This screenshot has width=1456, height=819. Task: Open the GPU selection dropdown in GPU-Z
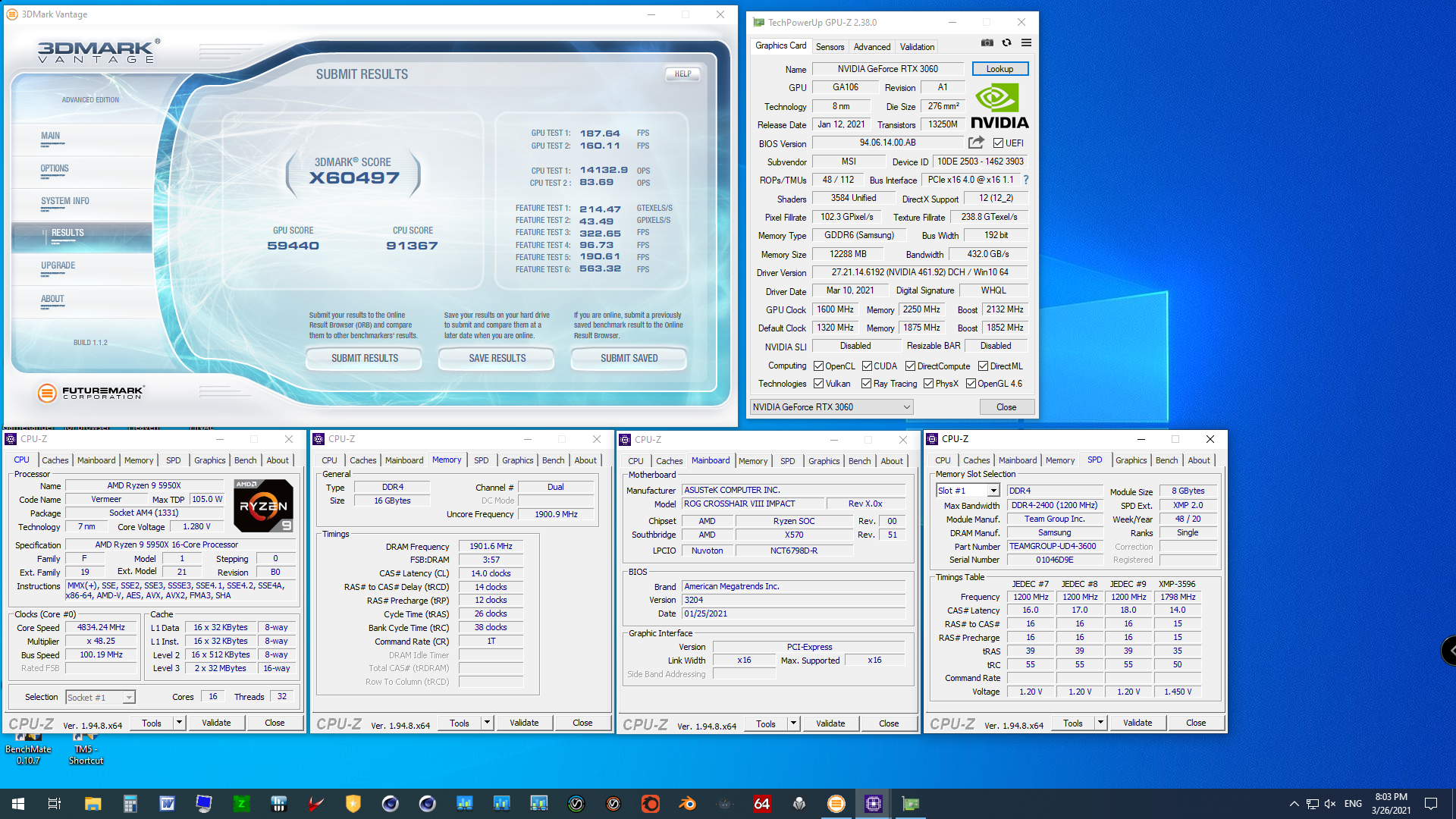[831, 407]
